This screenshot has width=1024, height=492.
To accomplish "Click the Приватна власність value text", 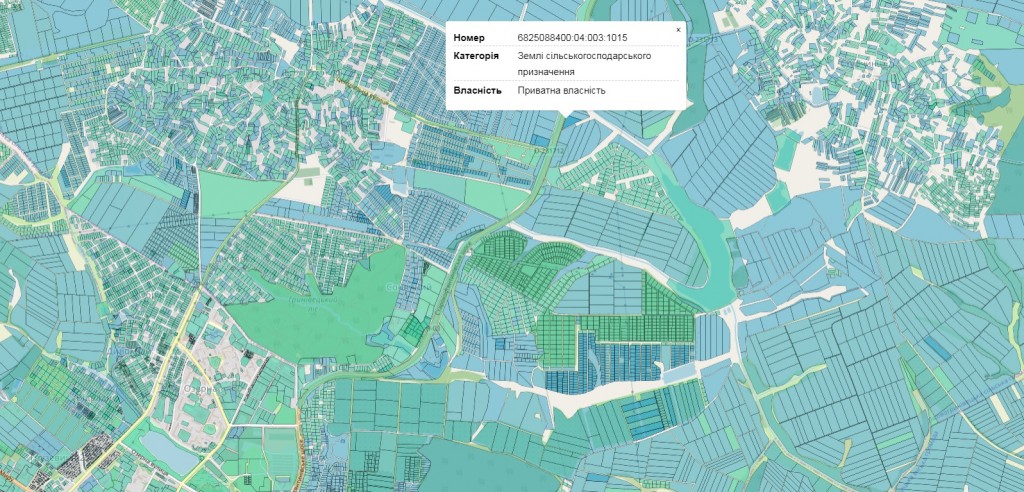I will tap(561, 91).
